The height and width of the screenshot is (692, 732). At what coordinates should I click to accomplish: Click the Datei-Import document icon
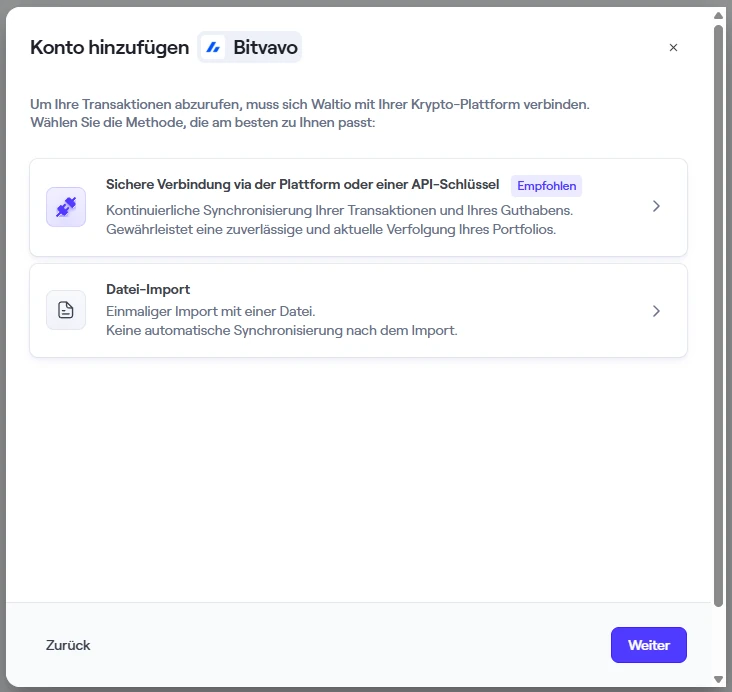(x=66, y=310)
